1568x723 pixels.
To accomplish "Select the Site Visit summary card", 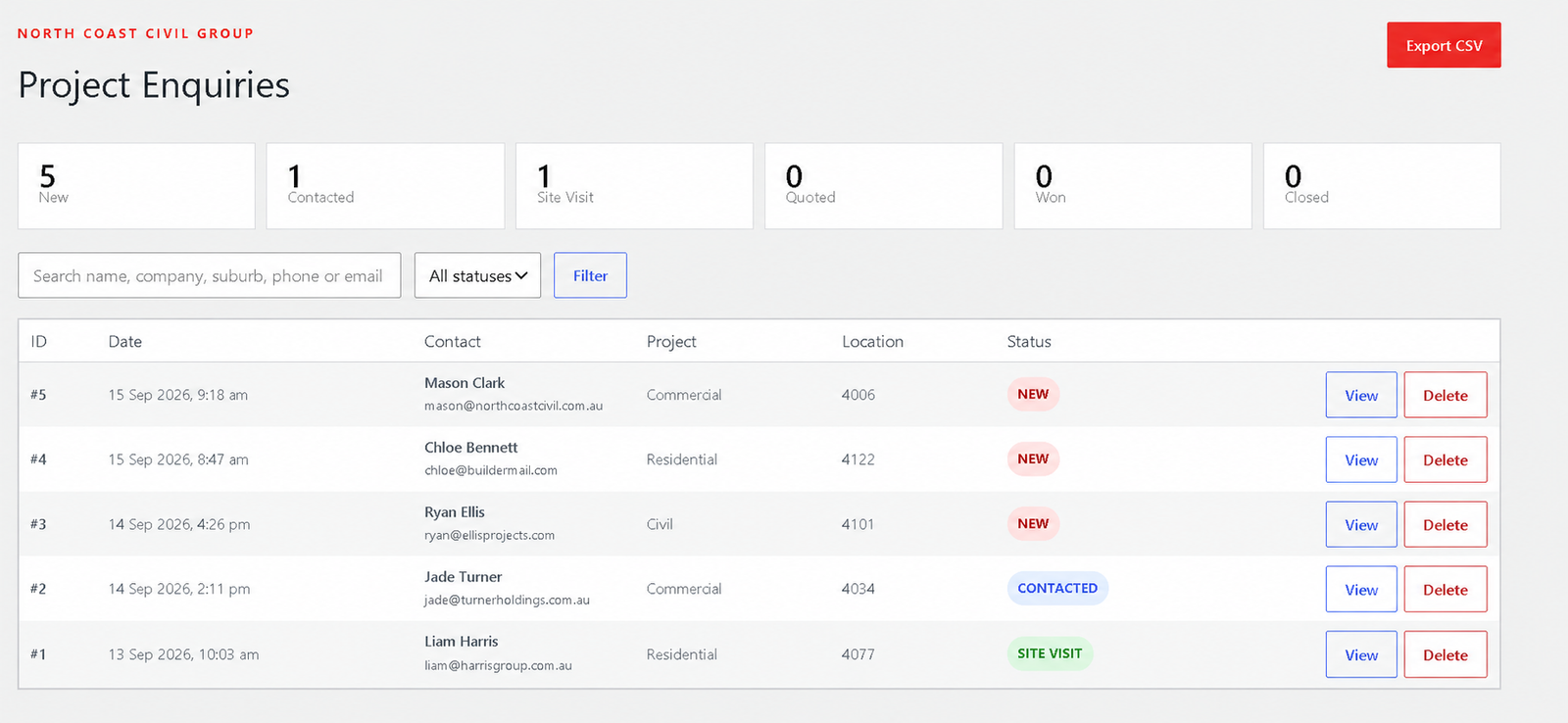I will pyautogui.click(x=634, y=186).
